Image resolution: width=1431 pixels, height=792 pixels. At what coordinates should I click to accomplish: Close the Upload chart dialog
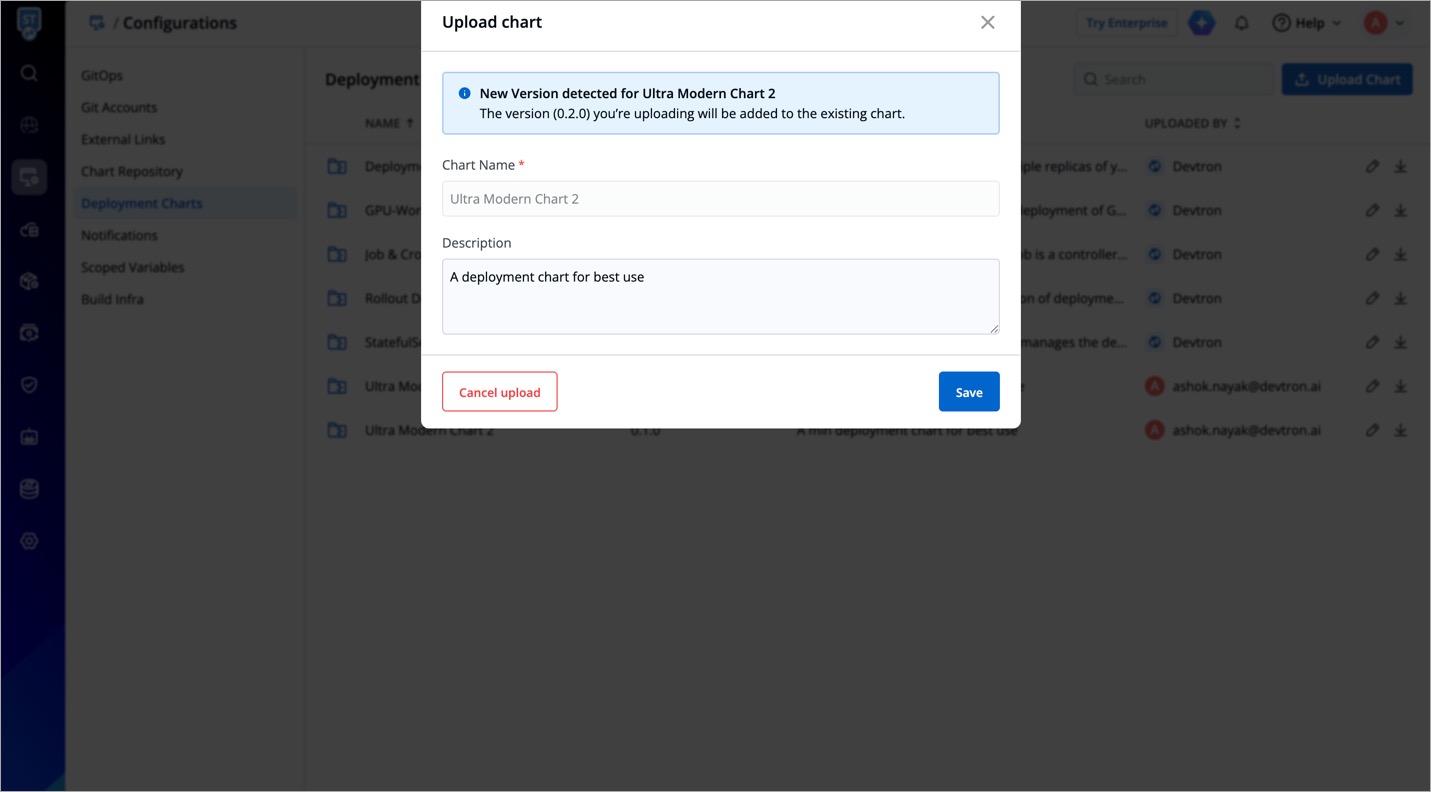coord(987,22)
